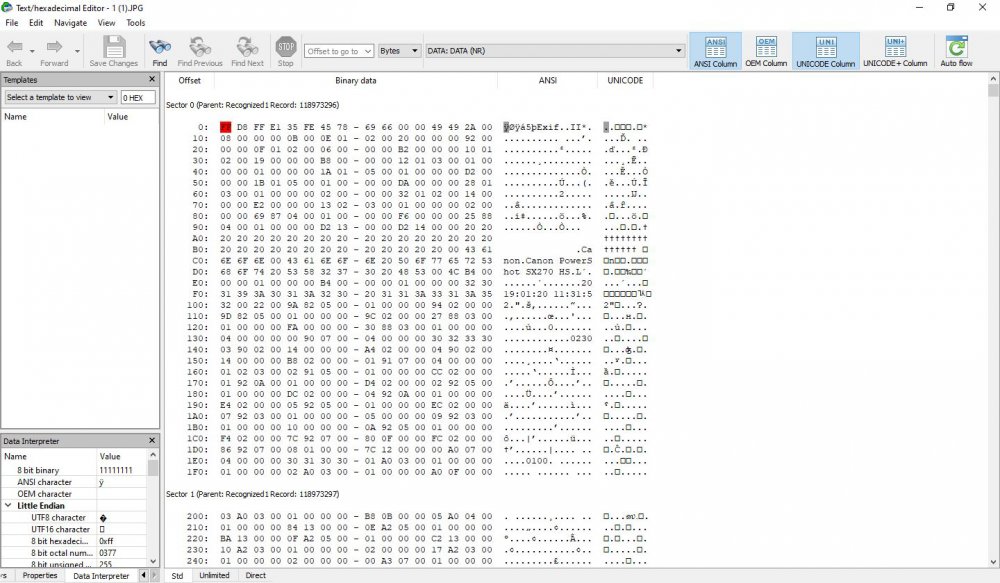Click the 0 HEX offset field
The height and width of the screenshot is (583, 1000).
click(138, 98)
